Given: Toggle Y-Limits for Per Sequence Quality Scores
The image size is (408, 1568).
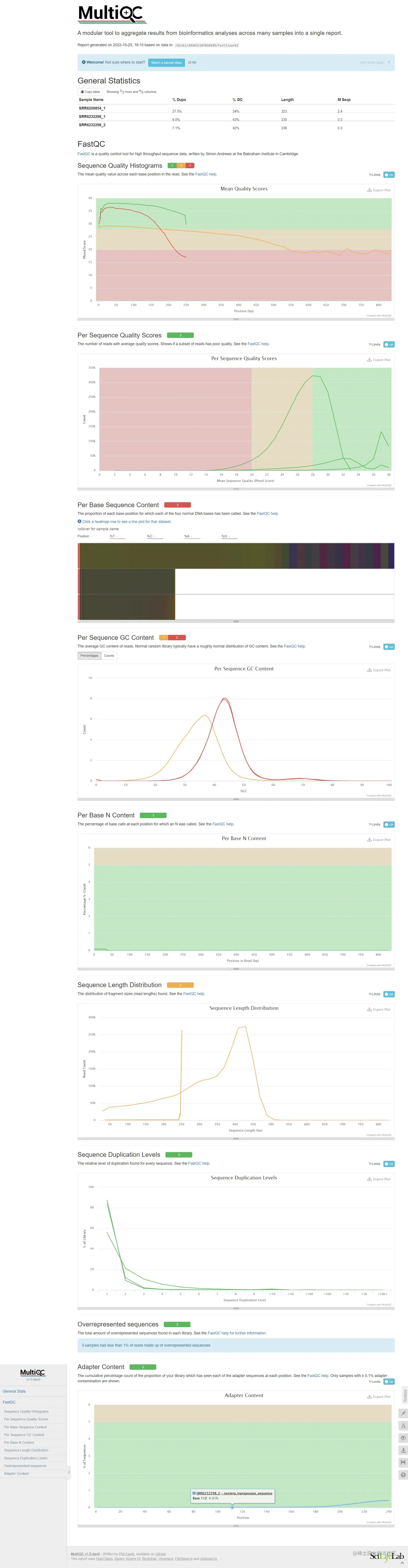Looking at the screenshot, I should click(x=389, y=345).
